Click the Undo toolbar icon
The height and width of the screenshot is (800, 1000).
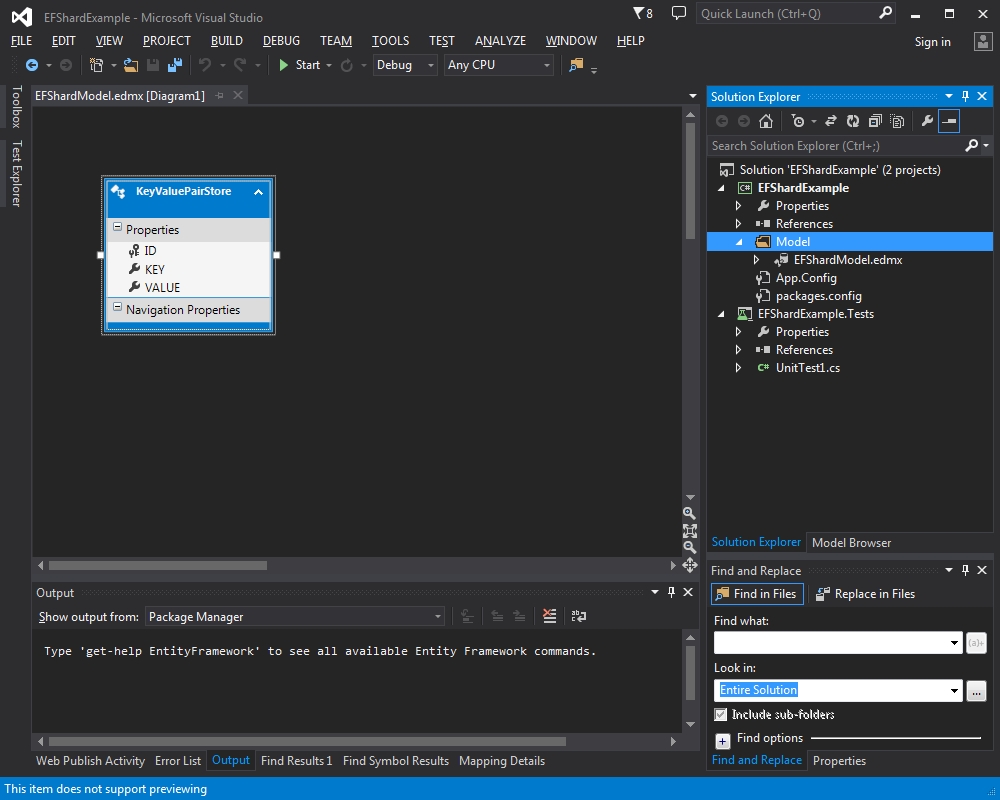[205, 65]
